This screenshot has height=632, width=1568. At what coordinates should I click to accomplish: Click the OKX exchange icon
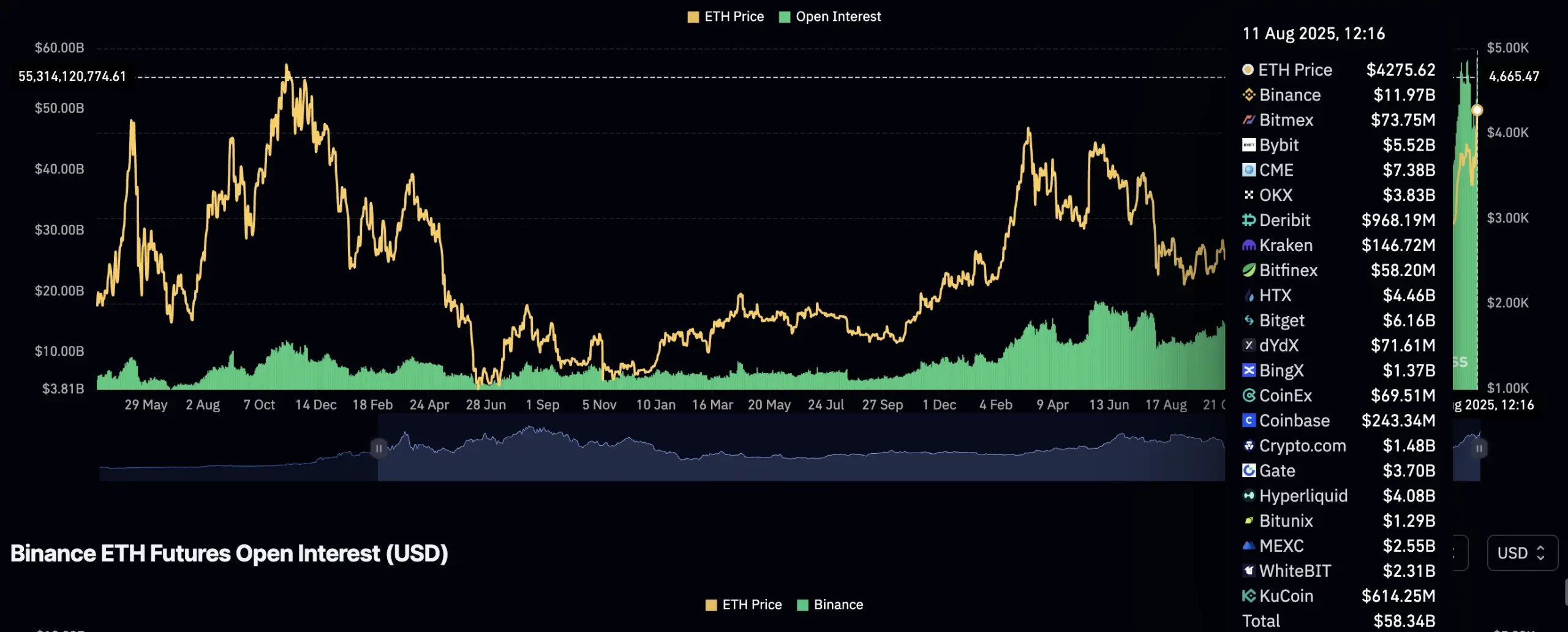pos(1248,195)
